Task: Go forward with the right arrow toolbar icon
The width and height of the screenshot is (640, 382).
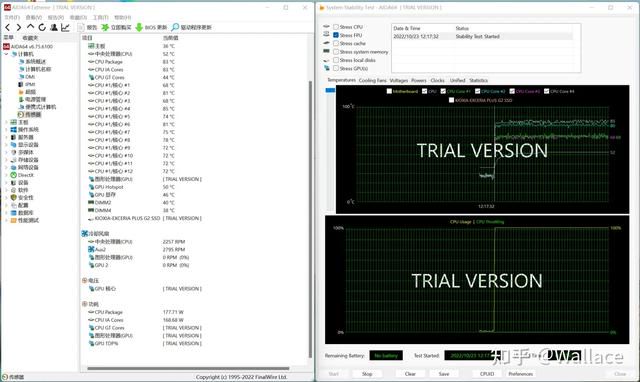Action: coord(19,27)
